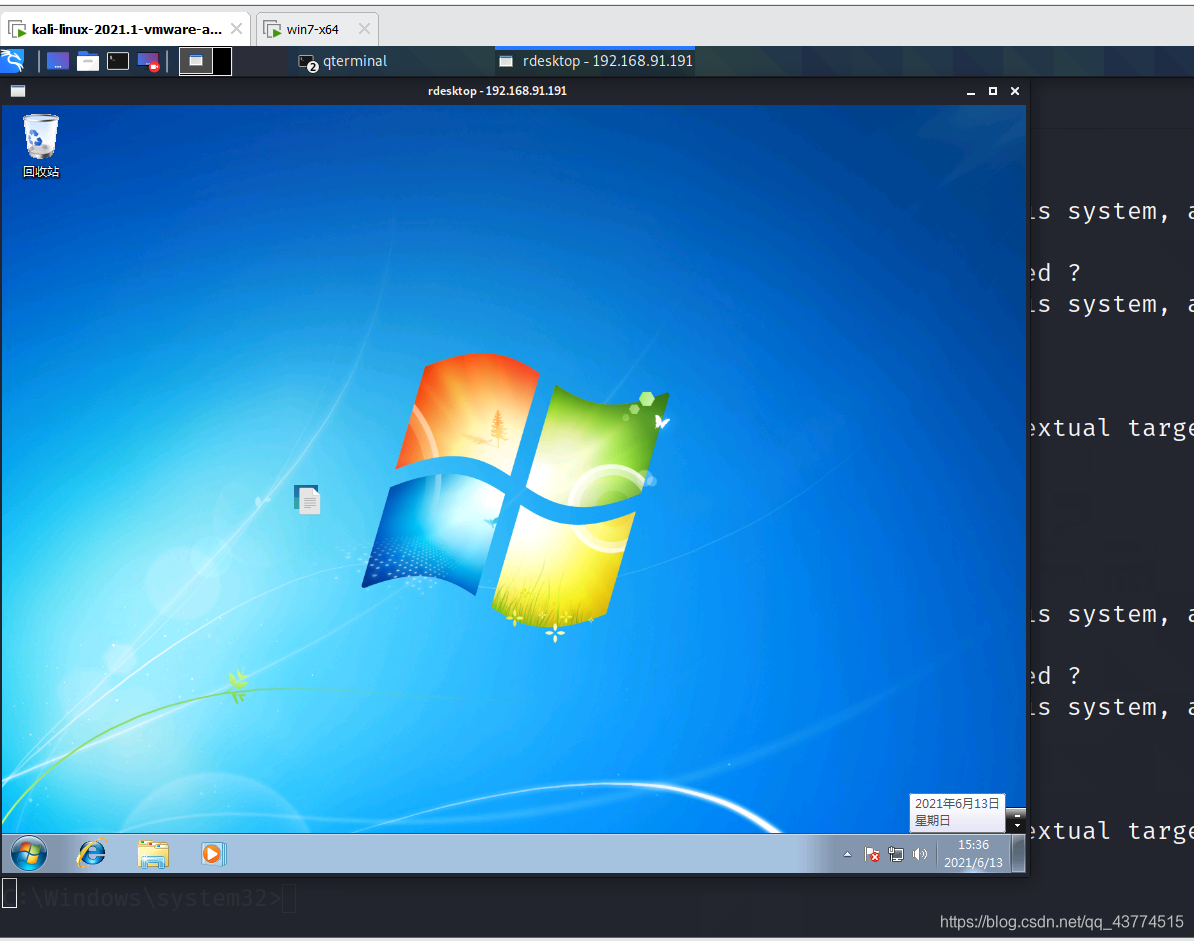1194x941 pixels.
Task: Open the Windows 7 Start menu
Action: pyautogui.click(x=29, y=854)
